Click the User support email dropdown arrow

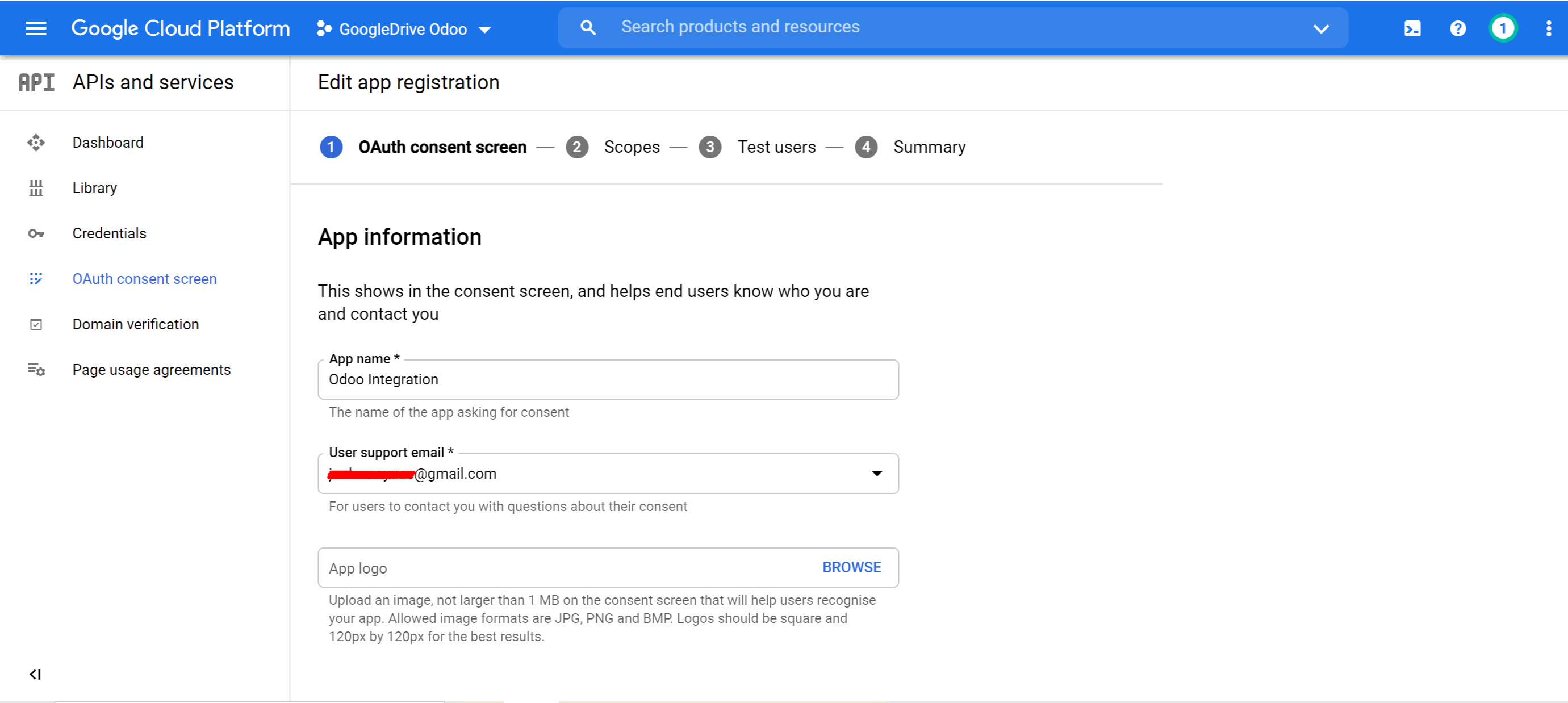tap(876, 474)
